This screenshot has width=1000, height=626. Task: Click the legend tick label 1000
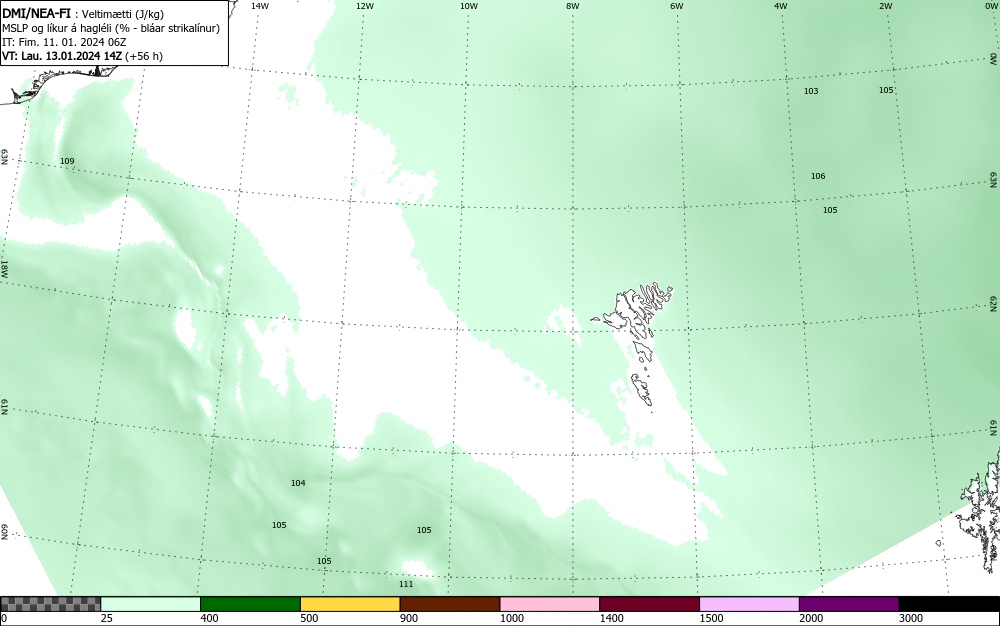point(512,618)
